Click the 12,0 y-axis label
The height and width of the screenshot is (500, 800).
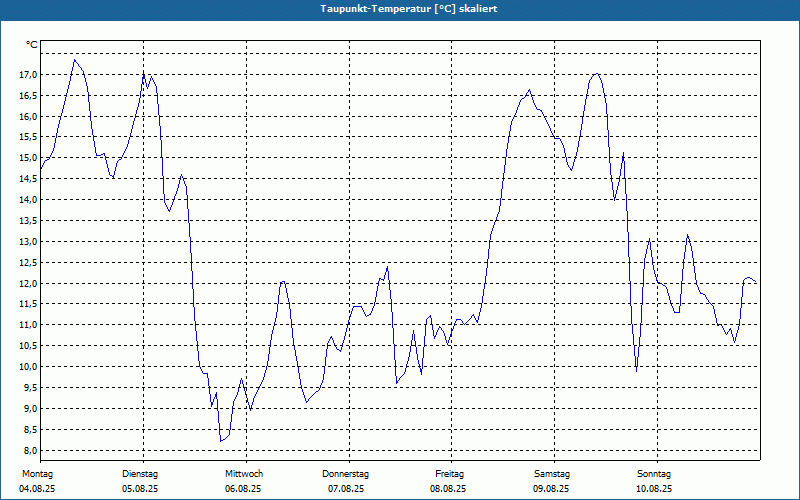[x=28, y=284]
